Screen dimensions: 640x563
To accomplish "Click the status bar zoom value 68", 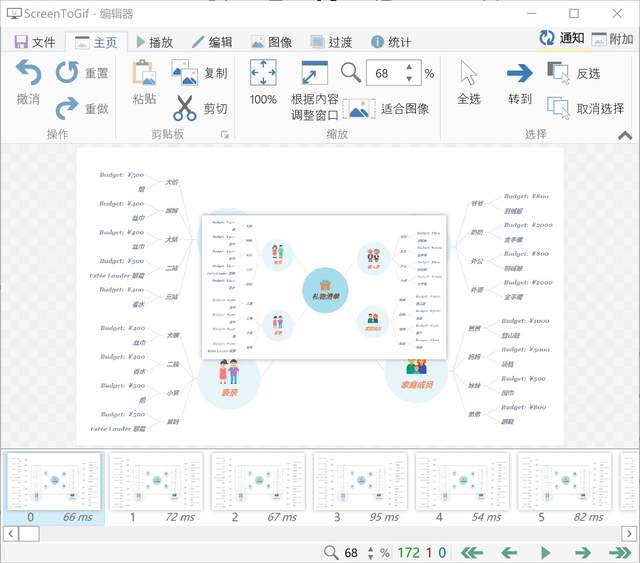I will 351,553.
